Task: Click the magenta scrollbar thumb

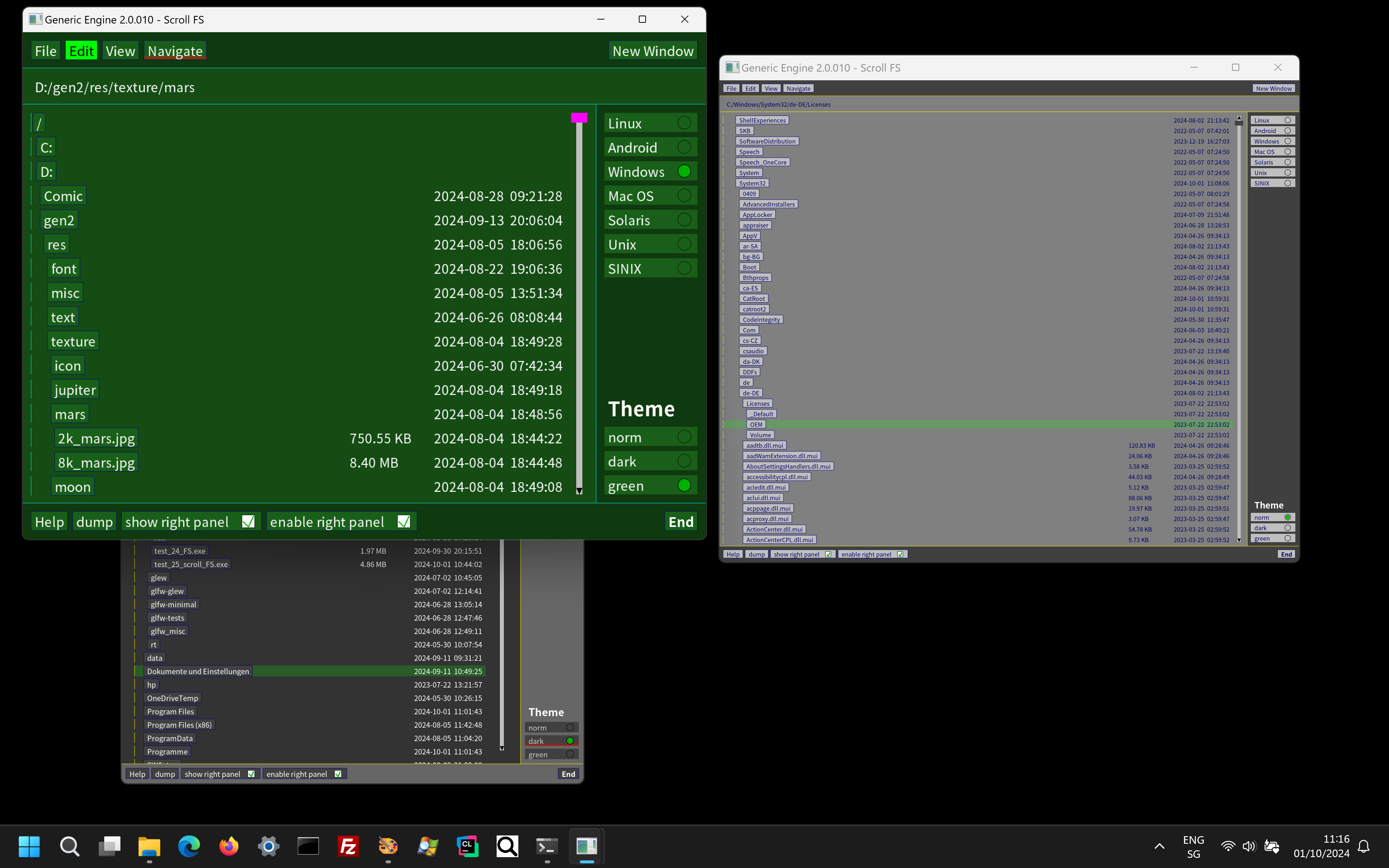Action: (579, 118)
